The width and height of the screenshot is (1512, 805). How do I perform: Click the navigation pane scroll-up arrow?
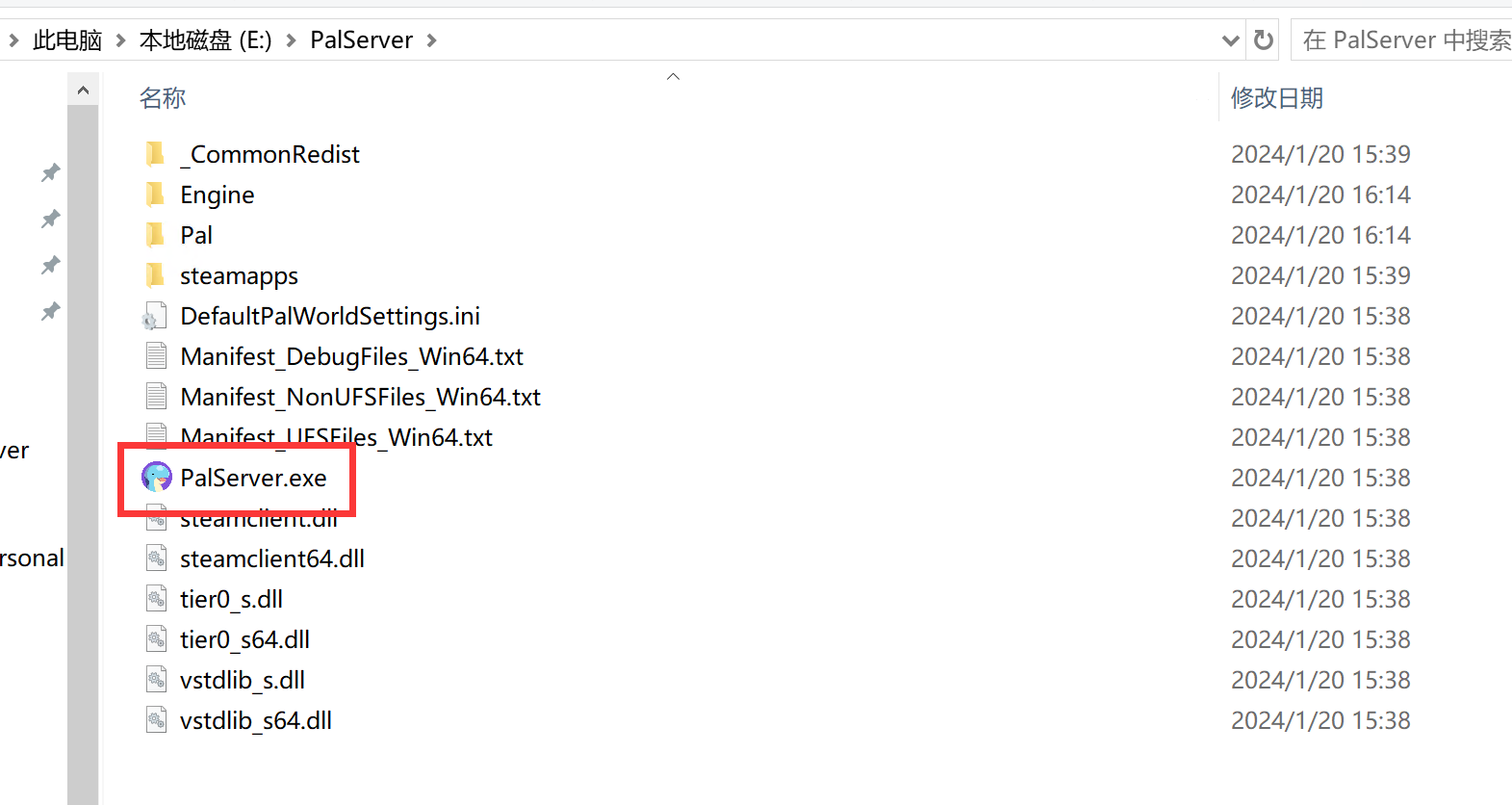tap(83, 91)
